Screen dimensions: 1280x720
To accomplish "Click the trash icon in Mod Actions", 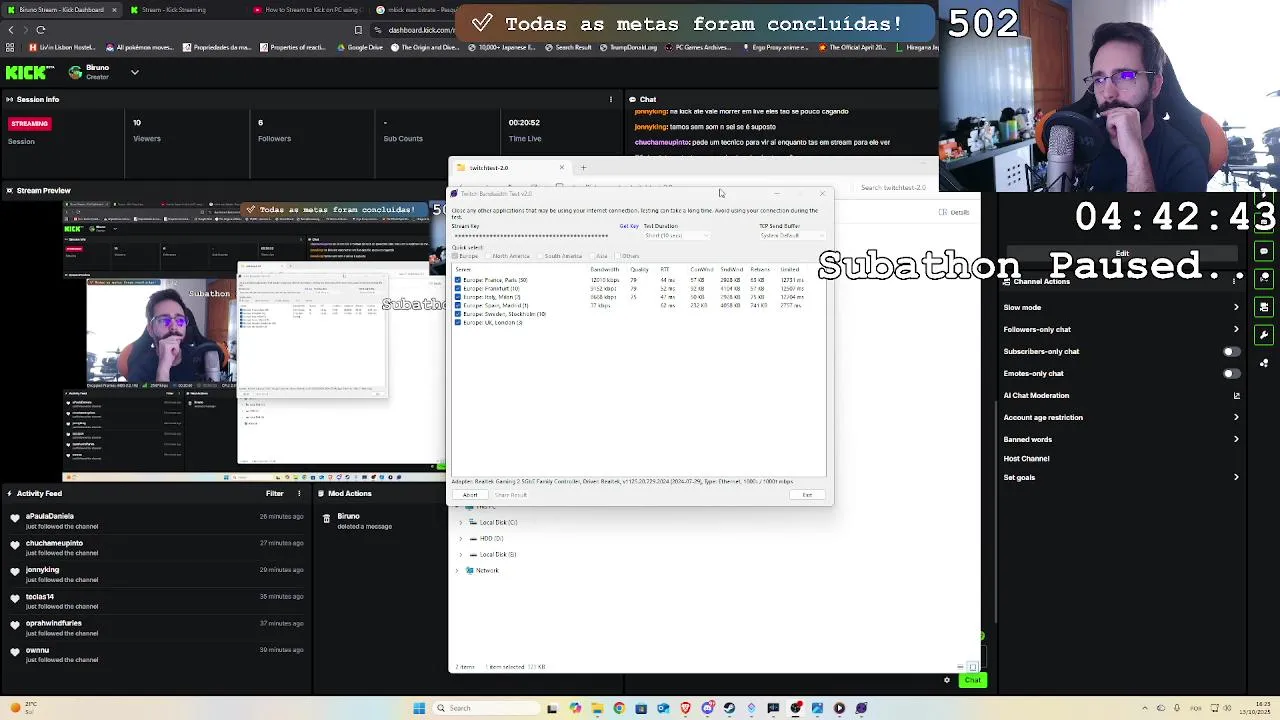I will (x=326, y=519).
